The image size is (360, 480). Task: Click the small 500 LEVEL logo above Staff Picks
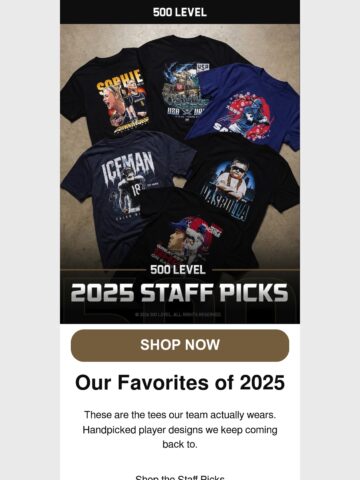point(178,270)
